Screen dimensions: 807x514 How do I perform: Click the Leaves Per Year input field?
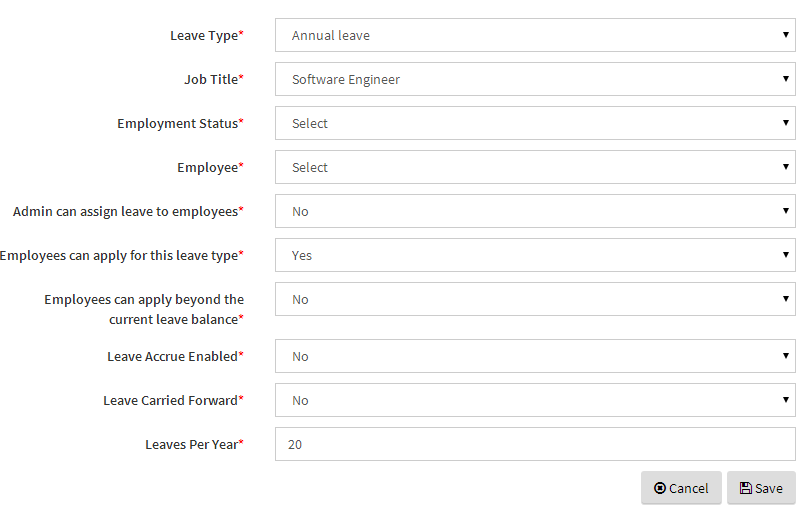tap(535, 444)
